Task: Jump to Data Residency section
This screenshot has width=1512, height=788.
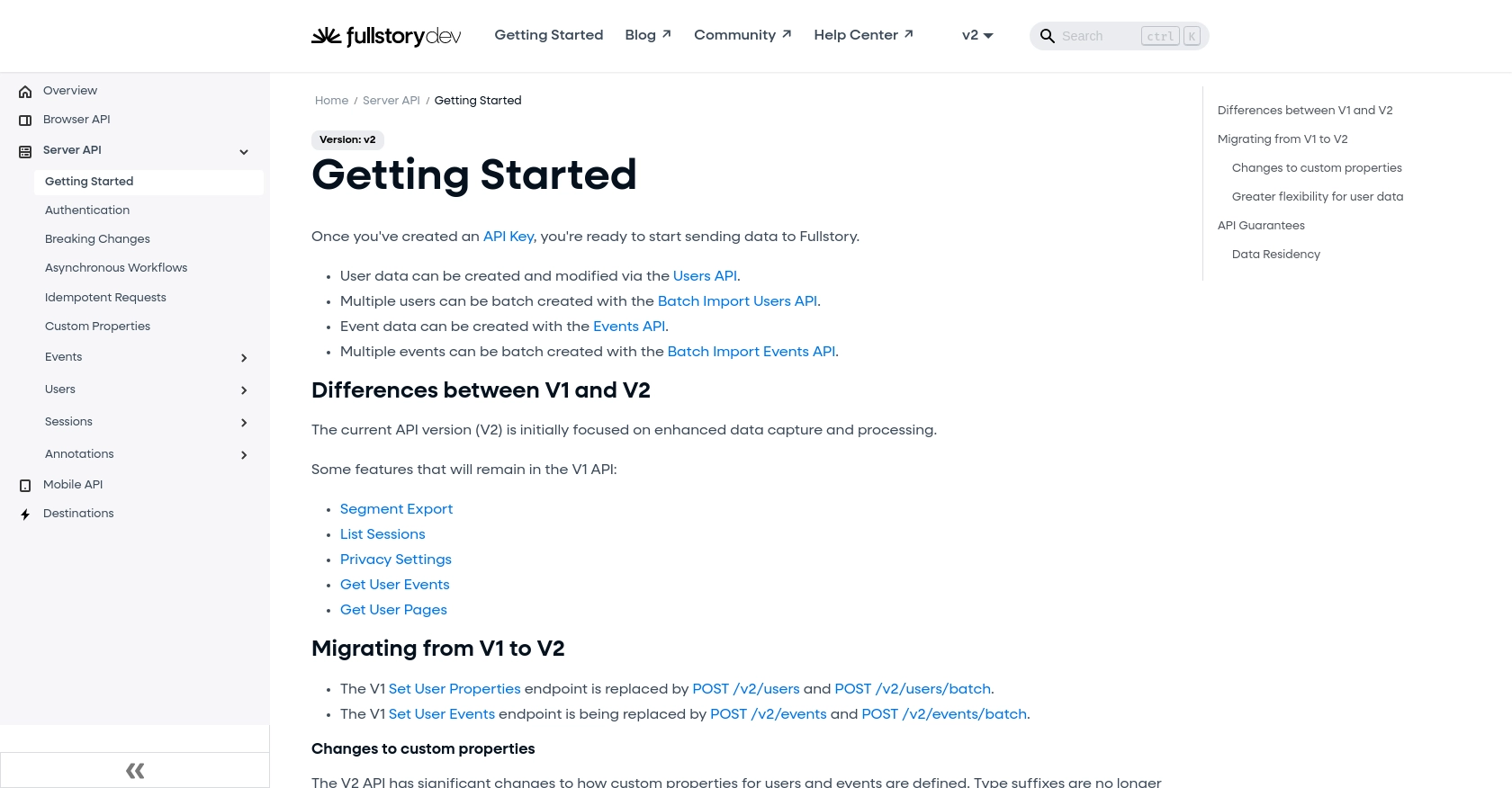Action: 1276,255
